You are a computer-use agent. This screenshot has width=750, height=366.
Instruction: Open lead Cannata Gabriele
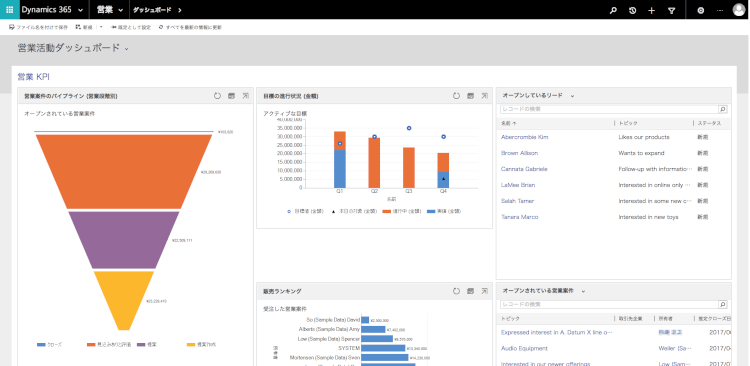tap(524, 169)
